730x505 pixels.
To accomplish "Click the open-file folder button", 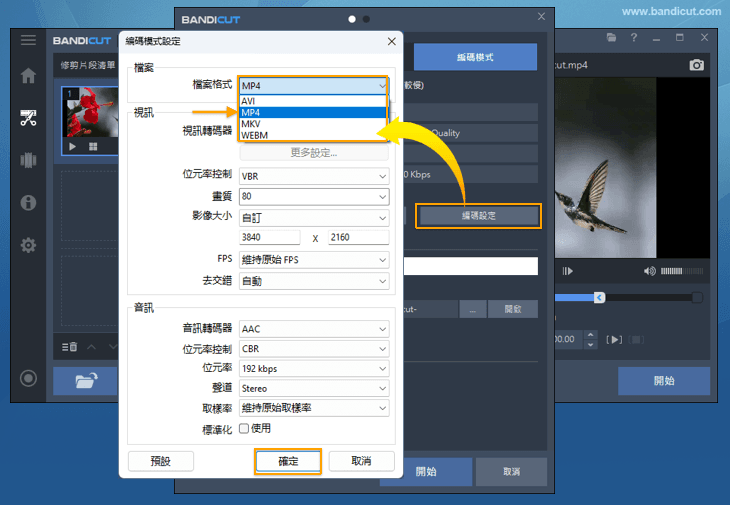I will pos(84,381).
